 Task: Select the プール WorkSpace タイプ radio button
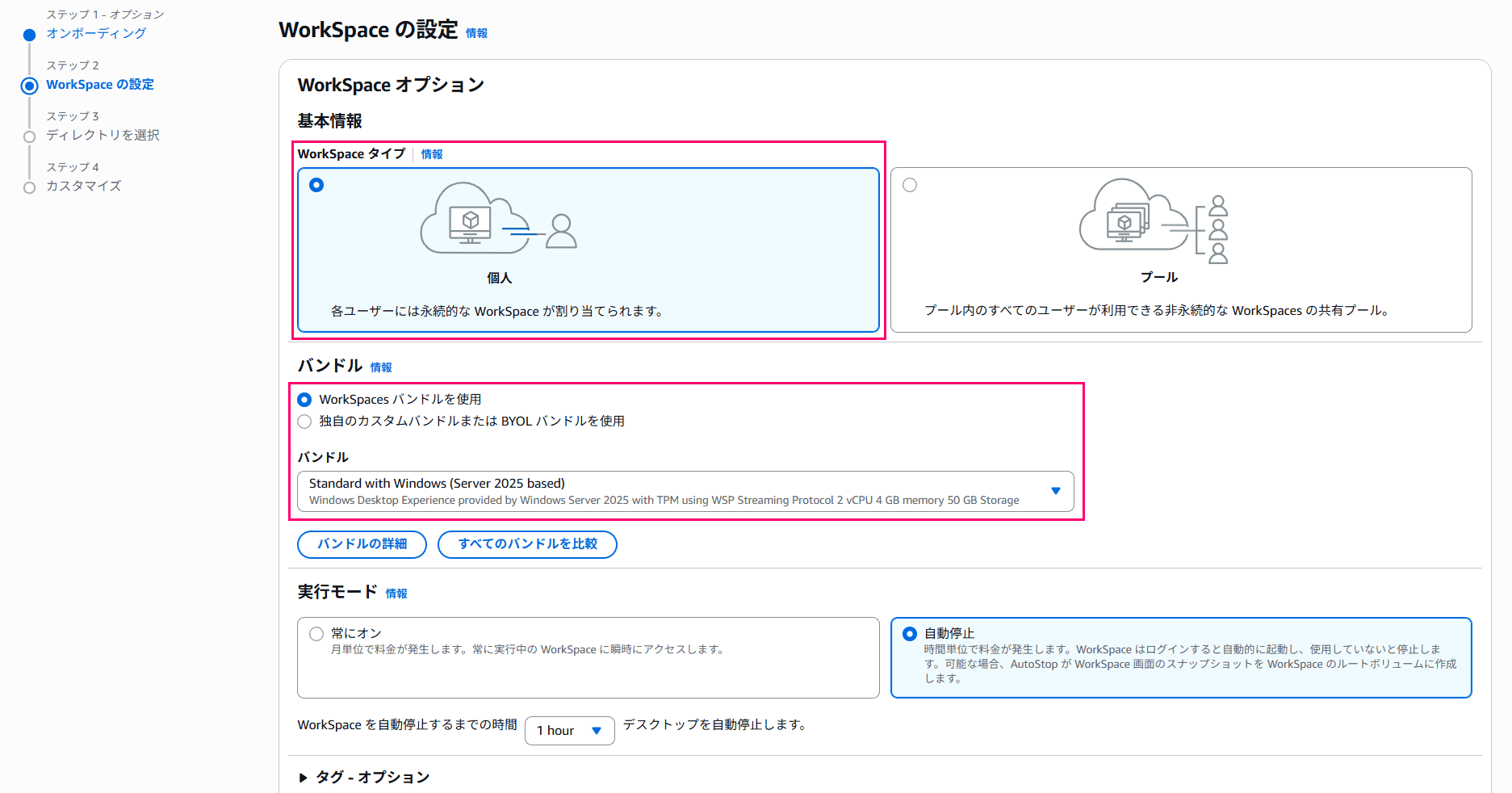(x=910, y=185)
